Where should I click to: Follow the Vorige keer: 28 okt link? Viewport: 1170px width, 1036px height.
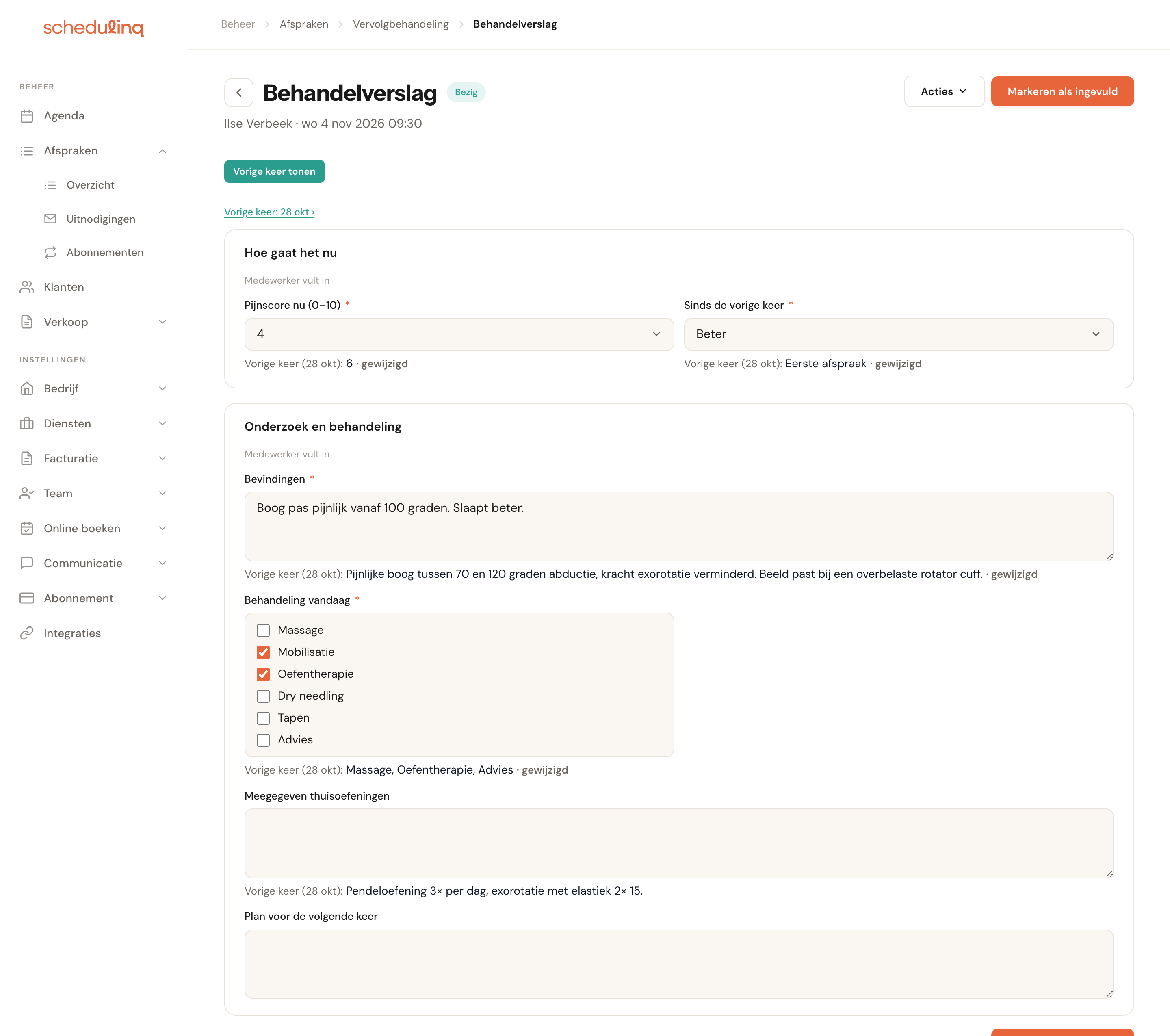[x=270, y=212]
